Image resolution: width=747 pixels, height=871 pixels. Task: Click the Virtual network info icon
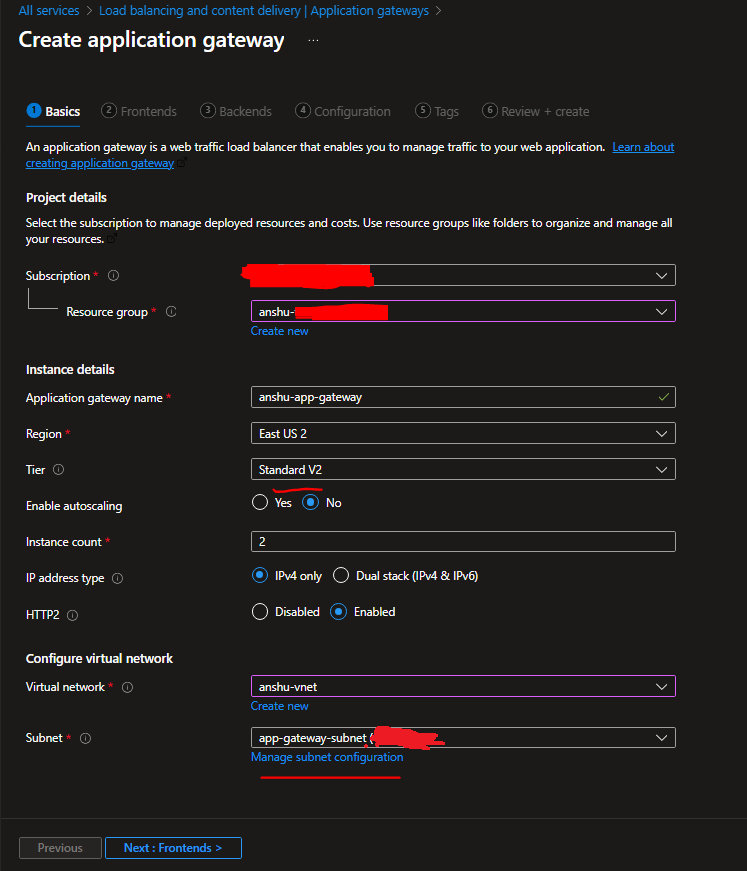[x=128, y=687]
